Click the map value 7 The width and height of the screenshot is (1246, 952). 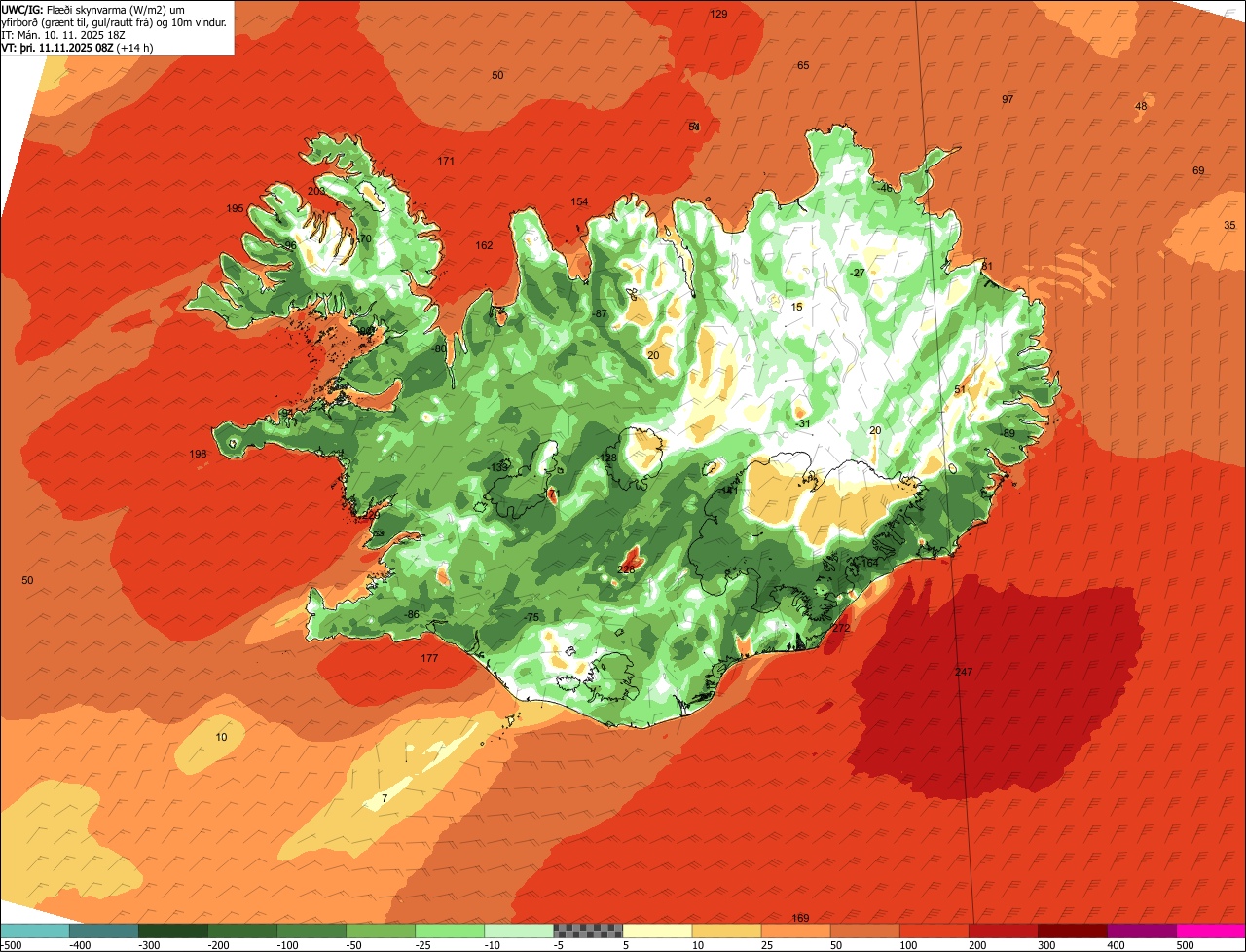[x=385, y=798]
